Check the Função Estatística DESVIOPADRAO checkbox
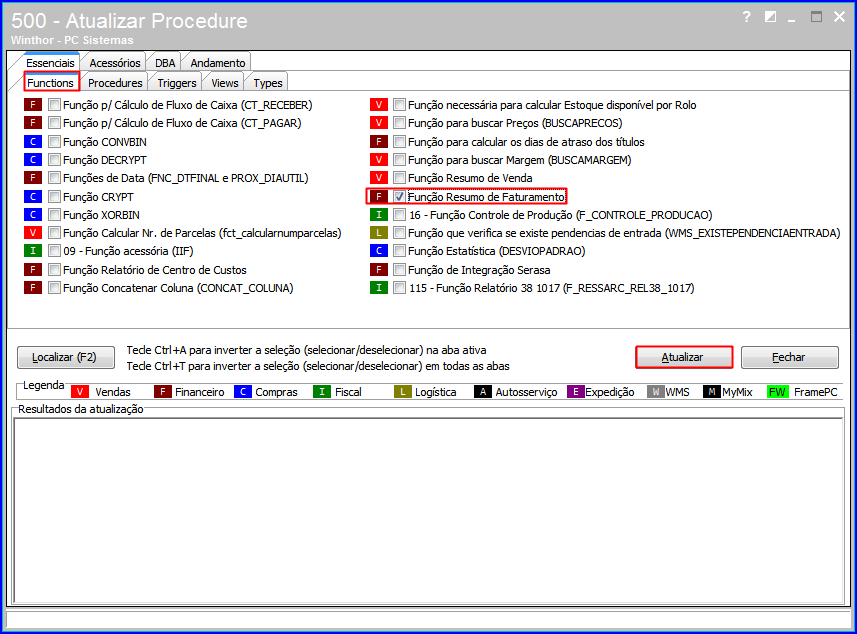Viewport: 857px width, 634px height. (x=400, y=251)
